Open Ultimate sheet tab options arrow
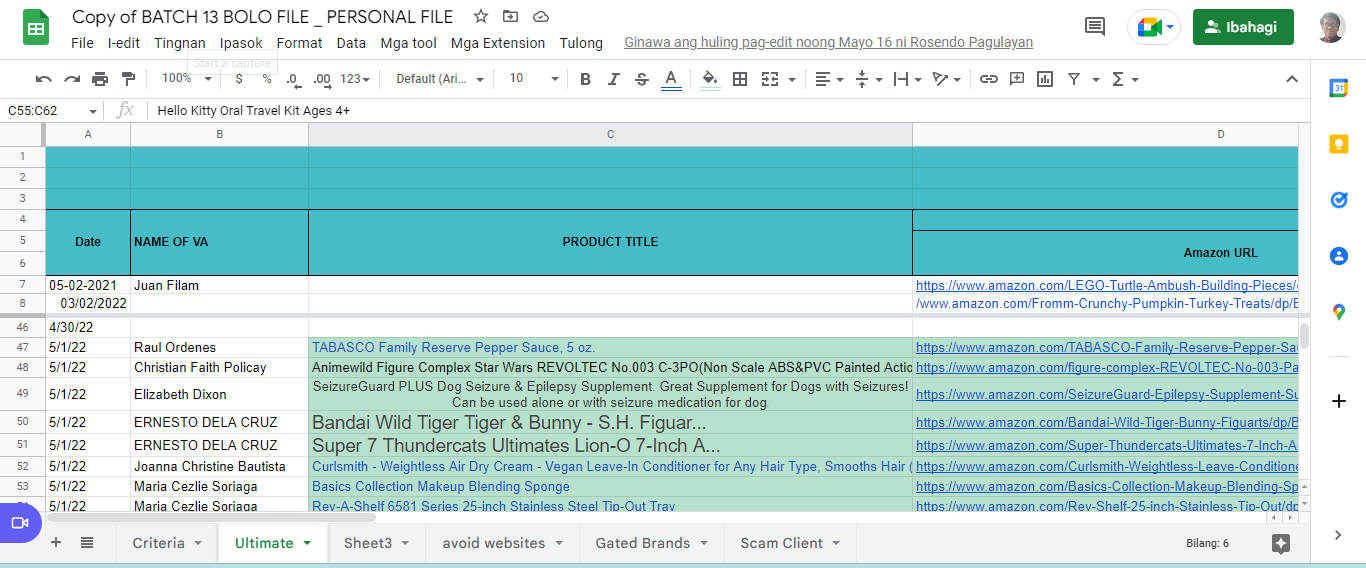This screenshot has width=1366, height=568. click(x=307, y=543)
